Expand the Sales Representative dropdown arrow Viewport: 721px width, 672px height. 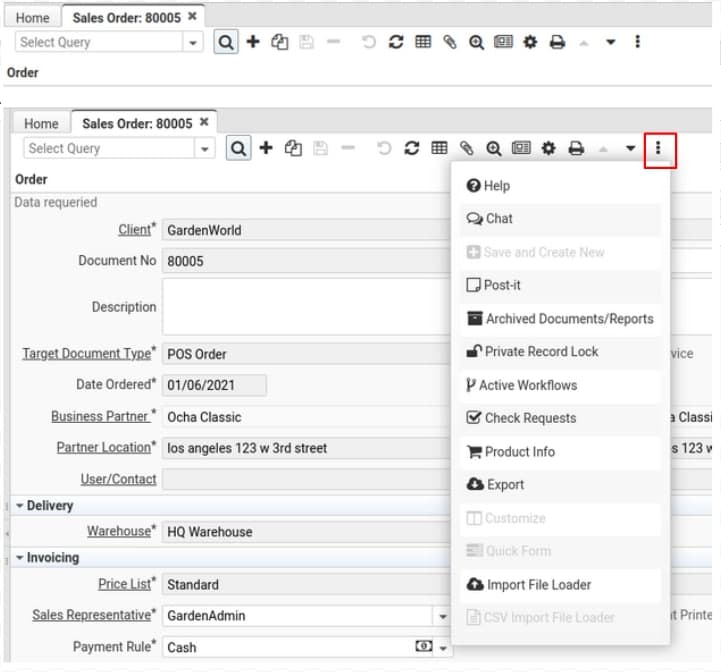443,616
